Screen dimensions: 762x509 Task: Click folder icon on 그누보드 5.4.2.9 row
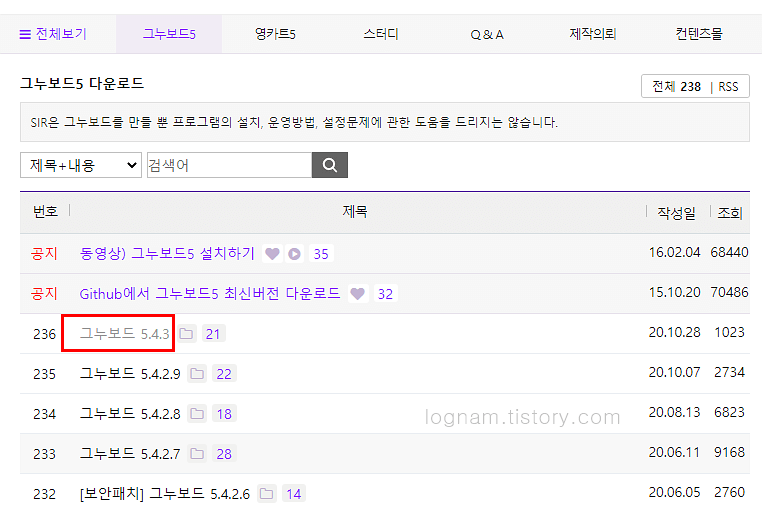197,374
